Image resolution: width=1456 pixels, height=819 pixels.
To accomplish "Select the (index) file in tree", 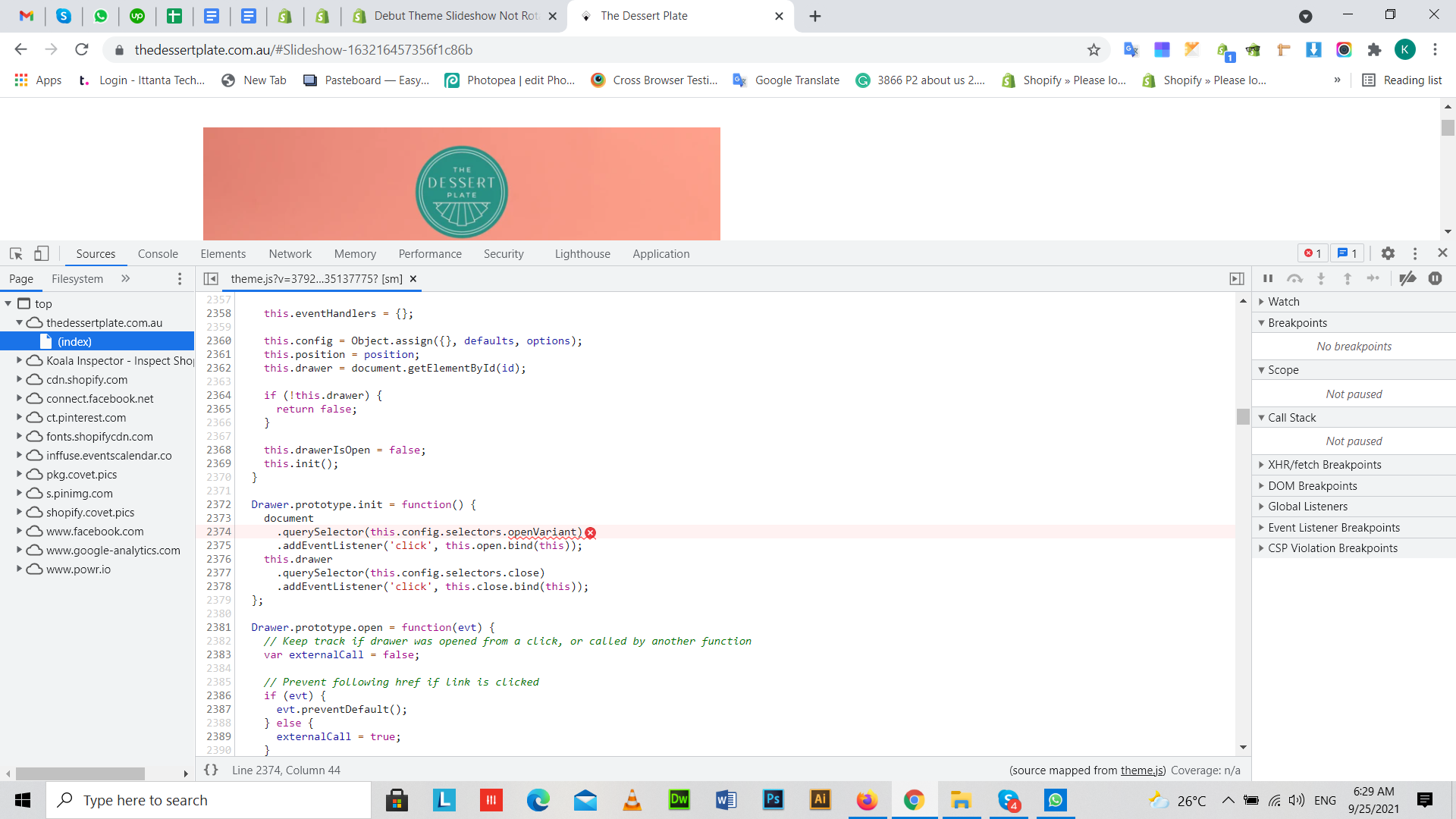I will coord(74,341).
